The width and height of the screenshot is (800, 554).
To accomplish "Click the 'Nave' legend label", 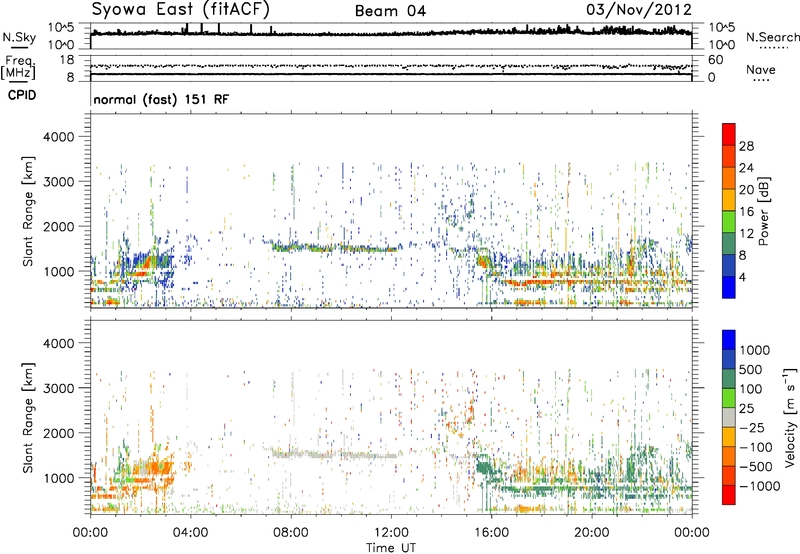I will [x=761, y=70].
